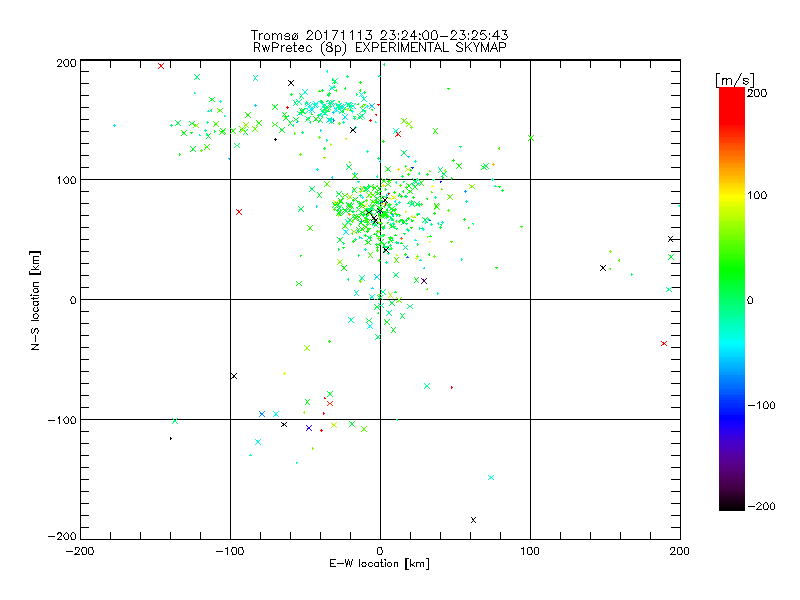Screen dimensions: 800x600
Task: Select the purple X marker just above the zero line
Action: pos(423,281)
